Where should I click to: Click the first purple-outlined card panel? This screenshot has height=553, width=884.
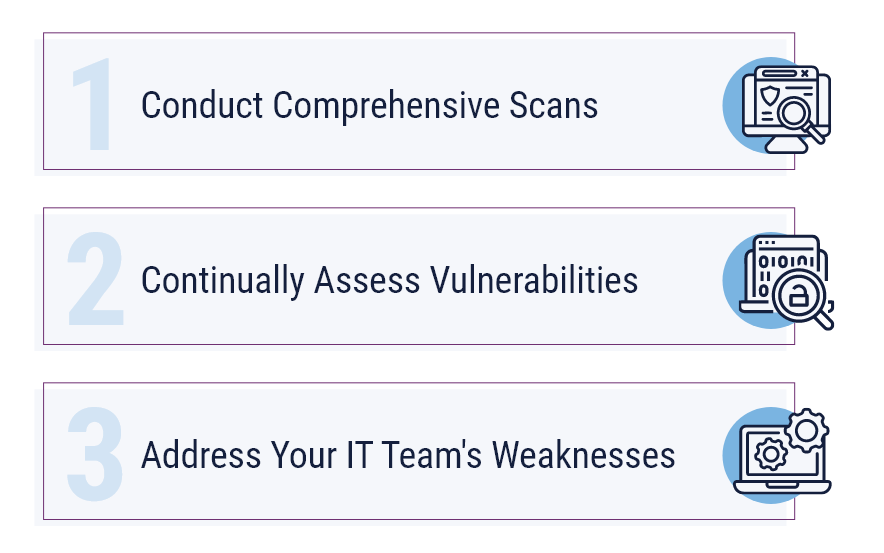coord(419,101)
